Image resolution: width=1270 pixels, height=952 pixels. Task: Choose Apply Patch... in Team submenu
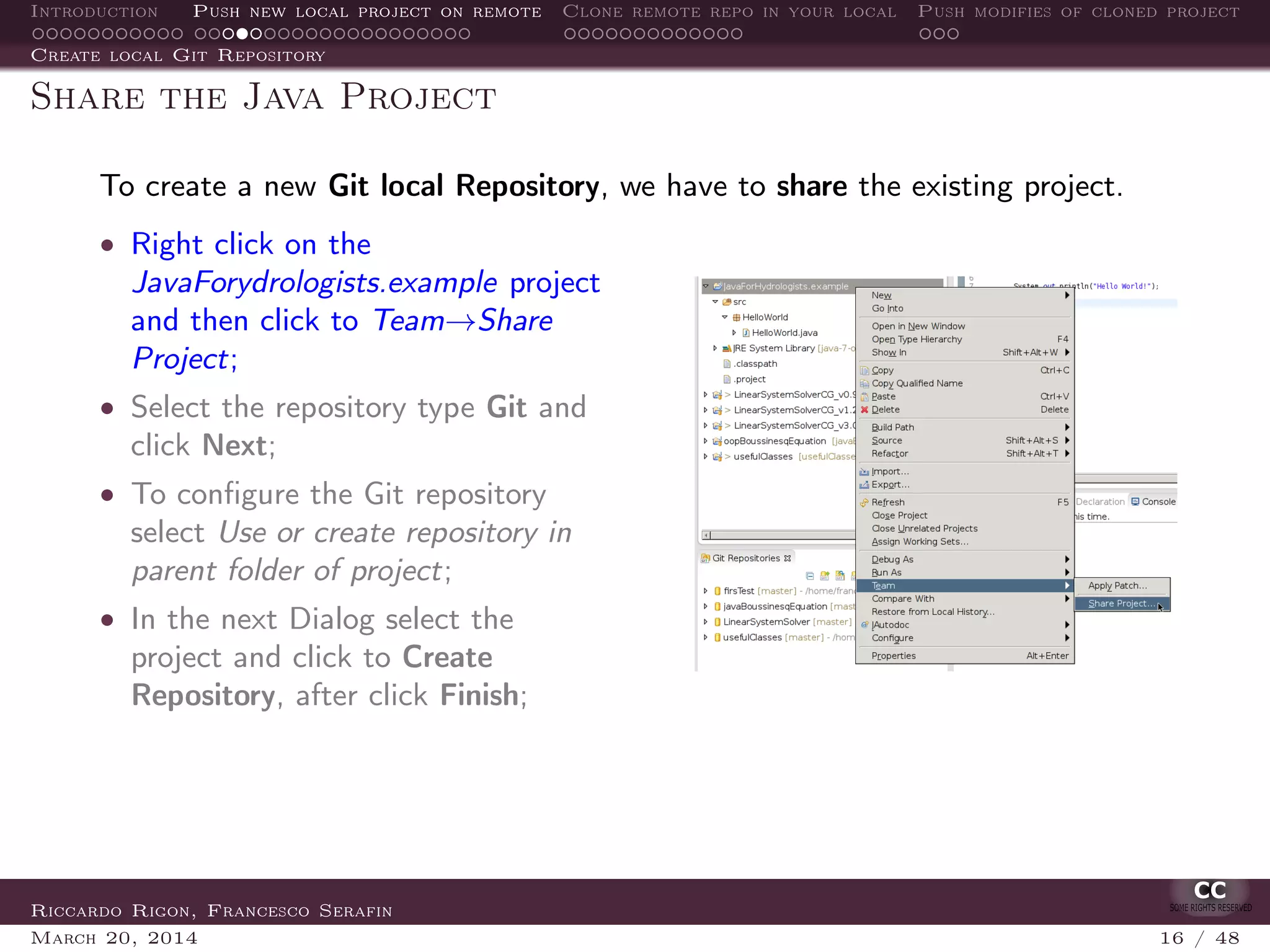[1122, 586]
